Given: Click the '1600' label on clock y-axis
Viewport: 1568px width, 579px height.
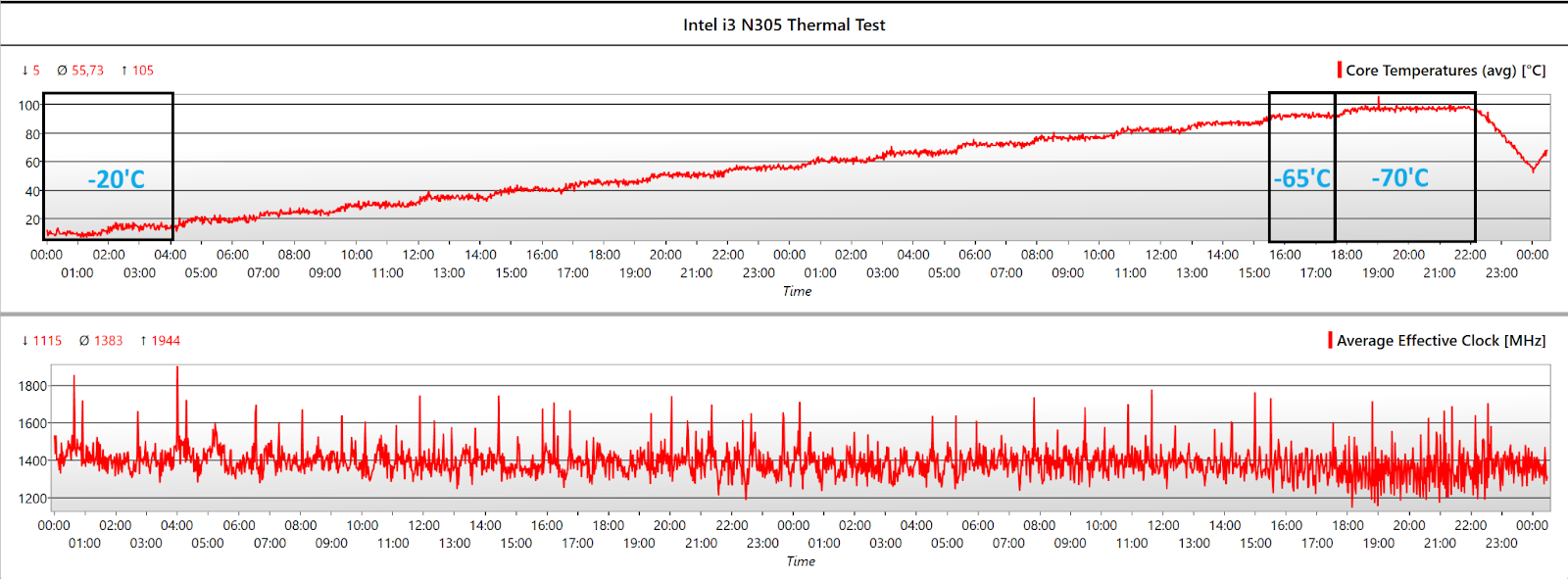Looking at the screenshot, I should point(32,423).
